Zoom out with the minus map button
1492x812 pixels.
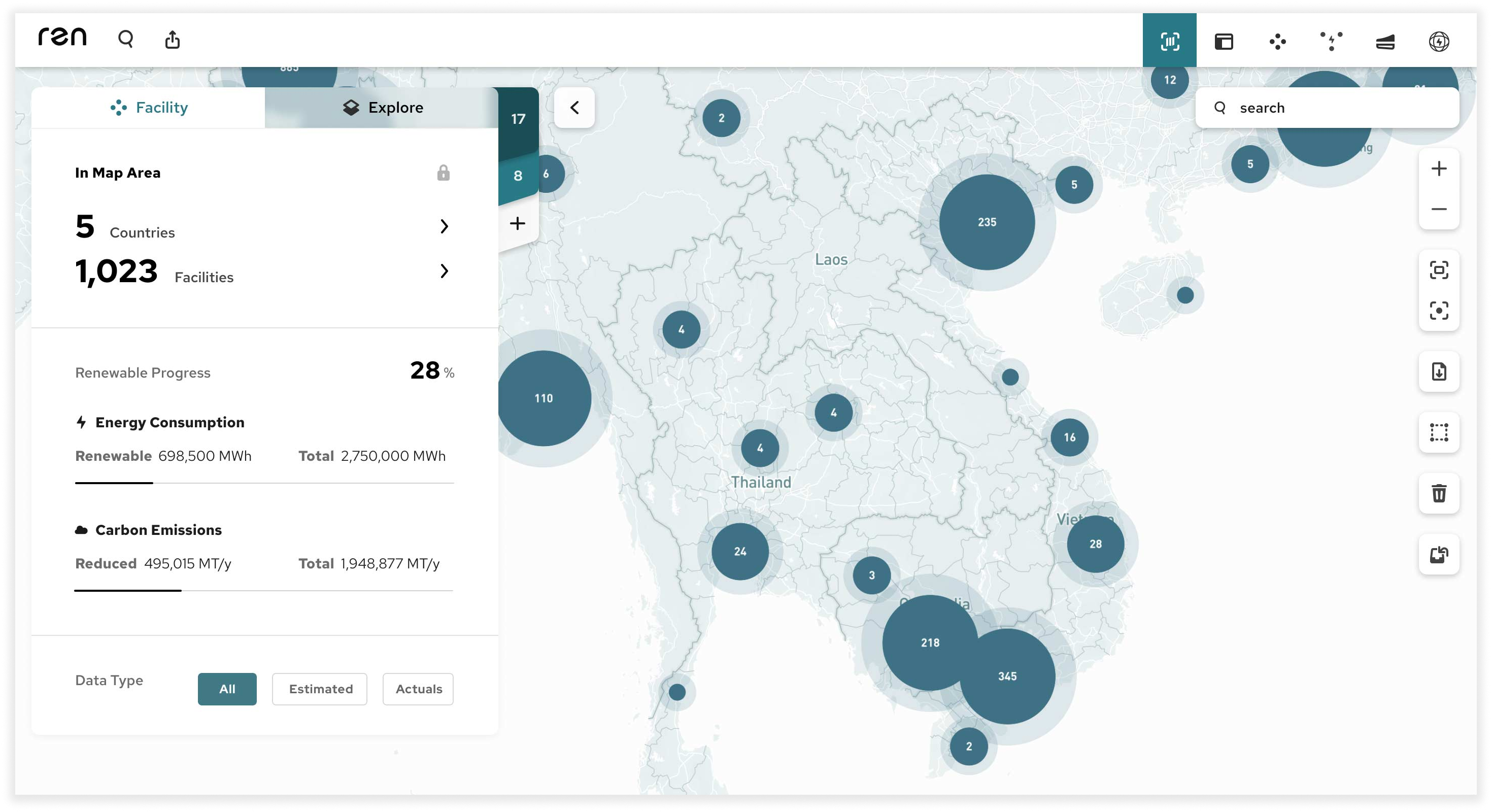(x=1438, y=209)
